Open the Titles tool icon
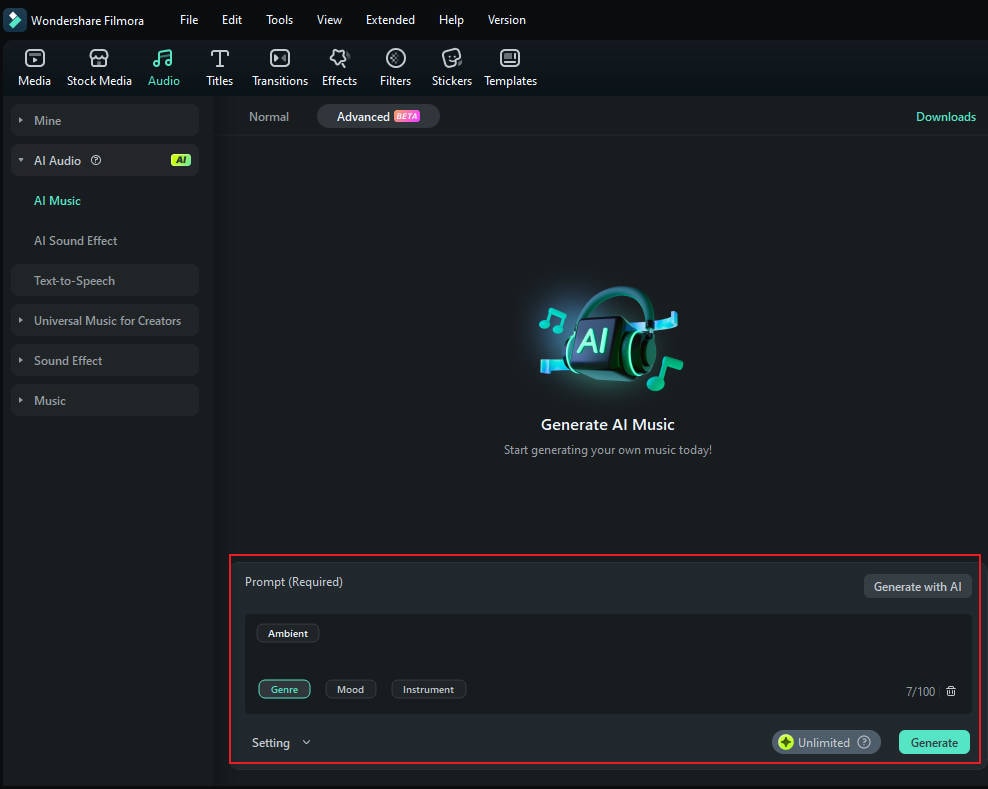Viewport: 988px width, 789px height. click(219, 59)
